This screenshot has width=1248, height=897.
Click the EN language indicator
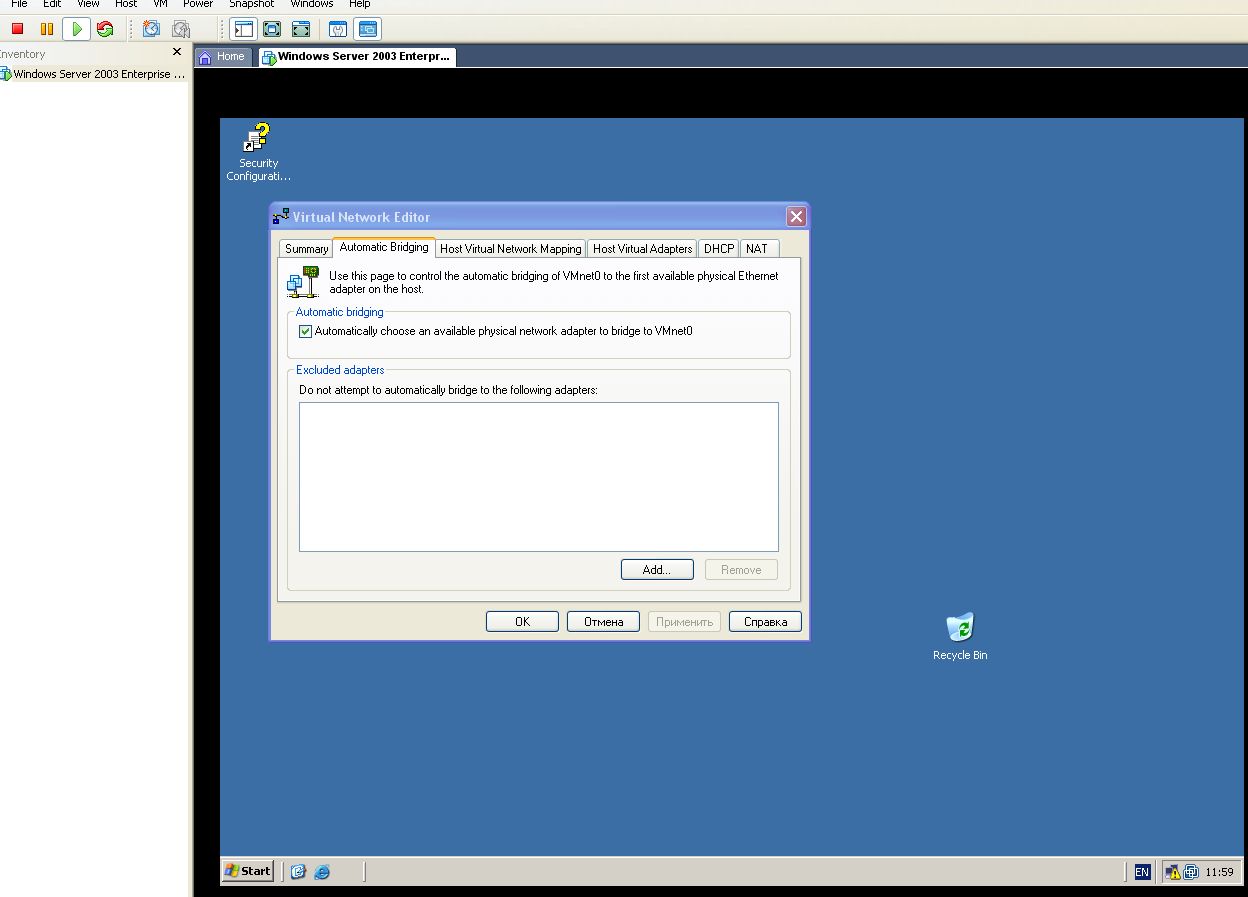pos(1142,872)
